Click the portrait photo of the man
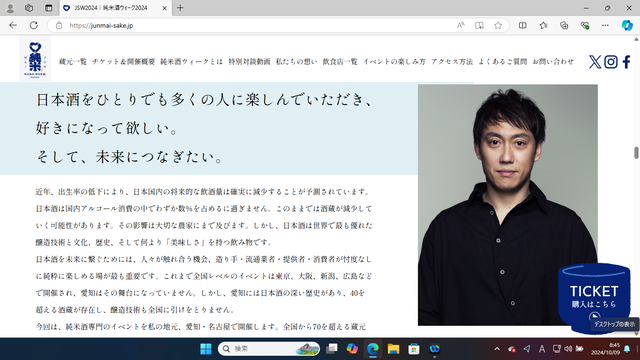The height and width of the screenshot is (360, 640). click(508, 205)
